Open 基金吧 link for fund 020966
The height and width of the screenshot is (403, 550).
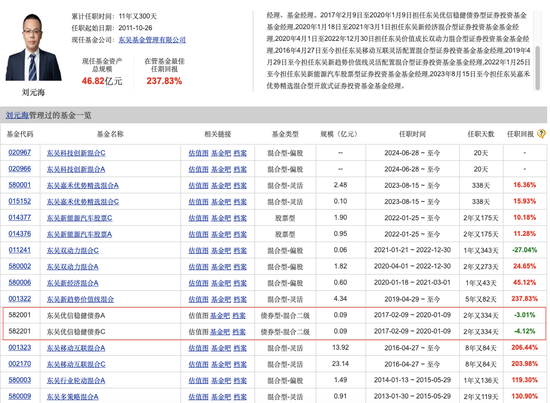221,169
